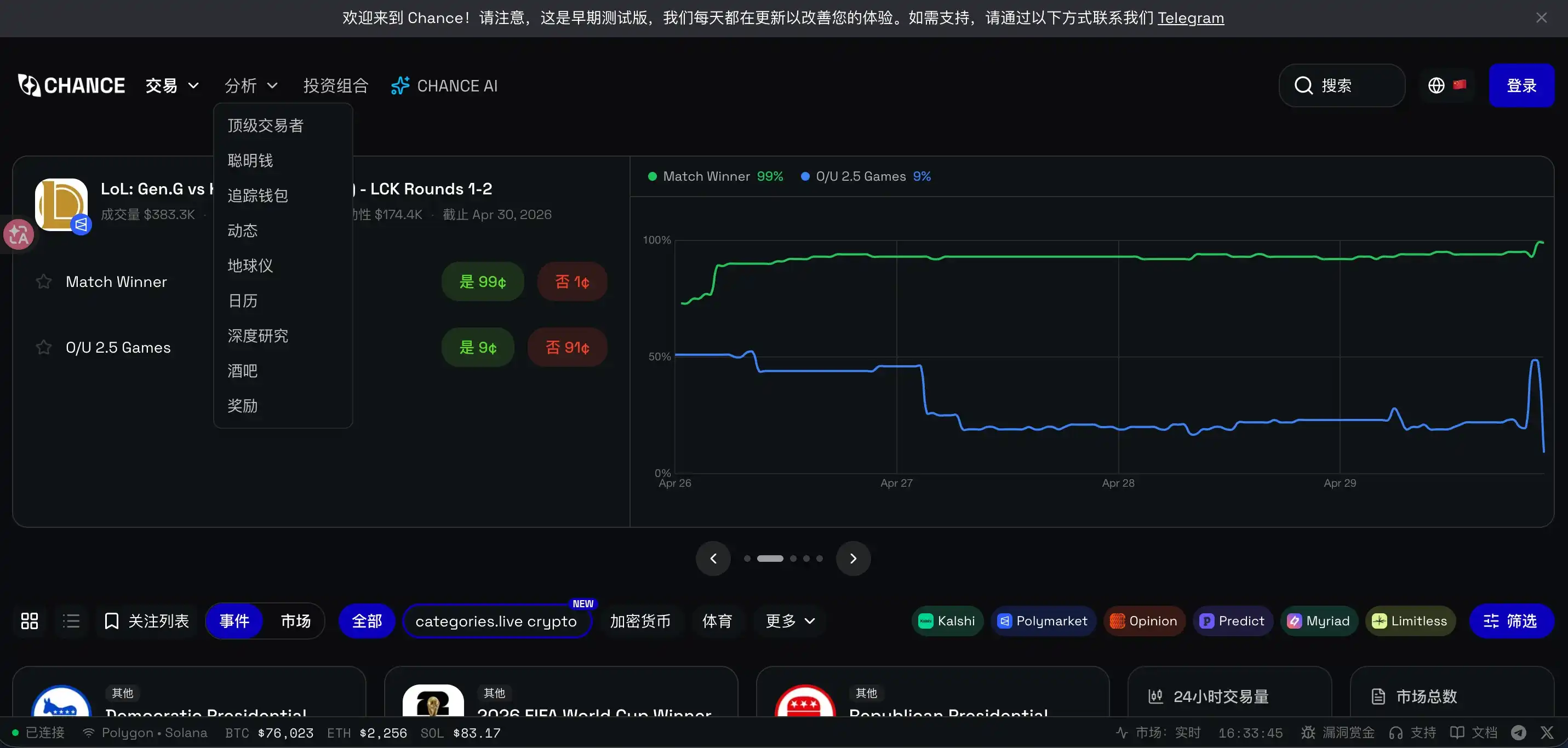The image size is (1568, 748).
Task: Toggle Opinion platform filter
Action: coord(1144,622)
